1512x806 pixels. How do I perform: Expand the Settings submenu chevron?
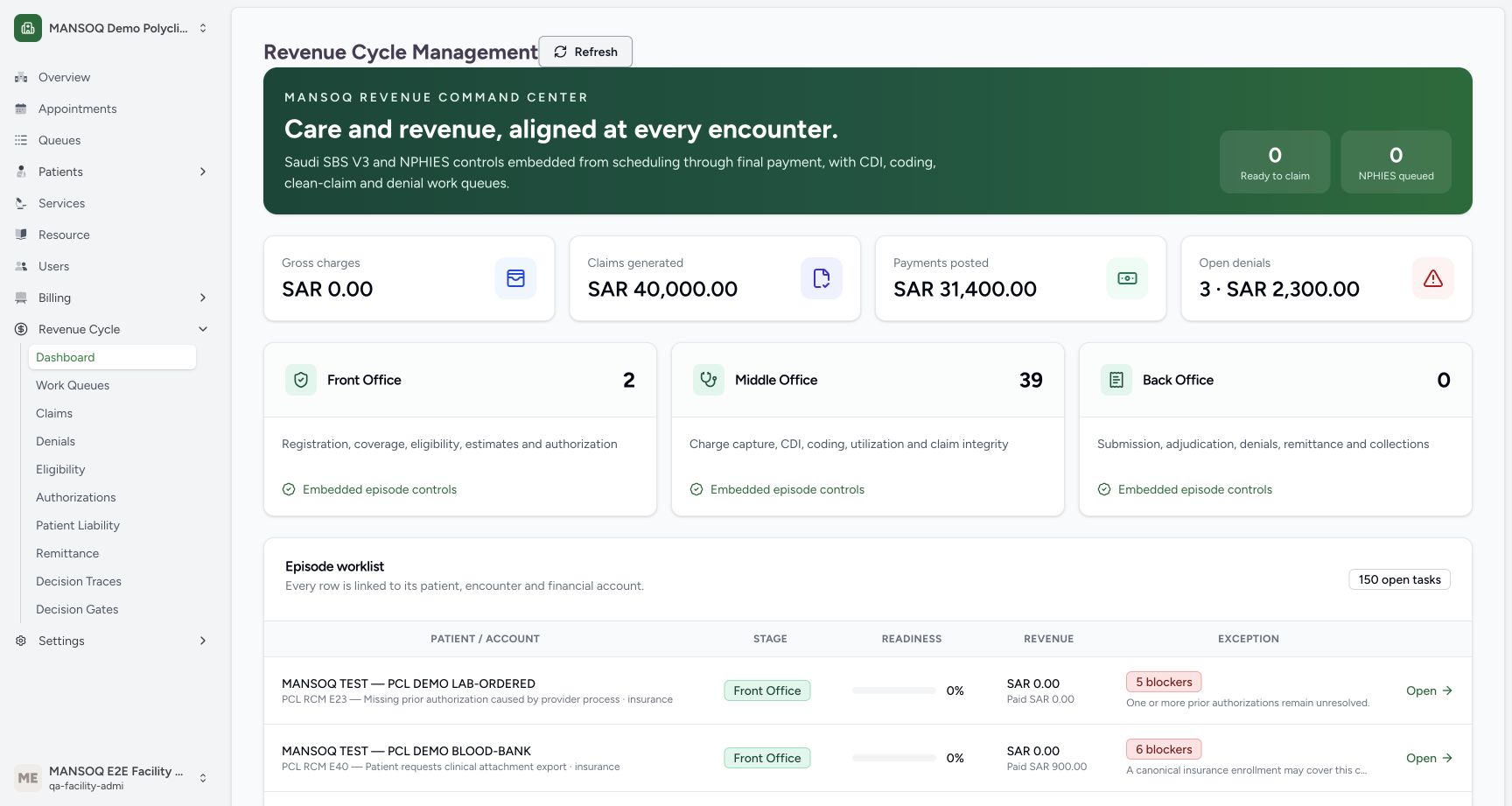pos(203,641)
